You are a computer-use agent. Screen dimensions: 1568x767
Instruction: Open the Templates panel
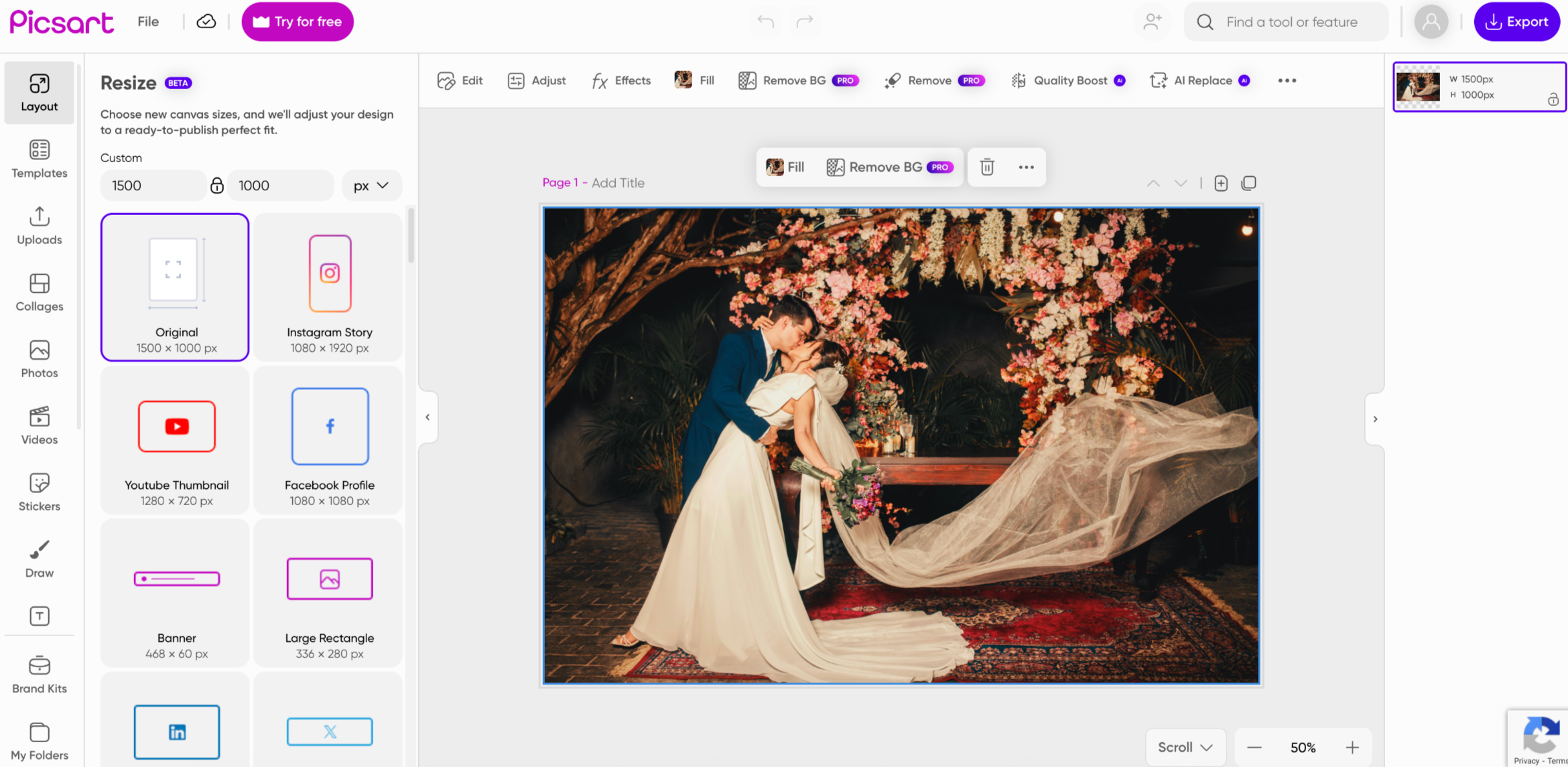[39, 159]
